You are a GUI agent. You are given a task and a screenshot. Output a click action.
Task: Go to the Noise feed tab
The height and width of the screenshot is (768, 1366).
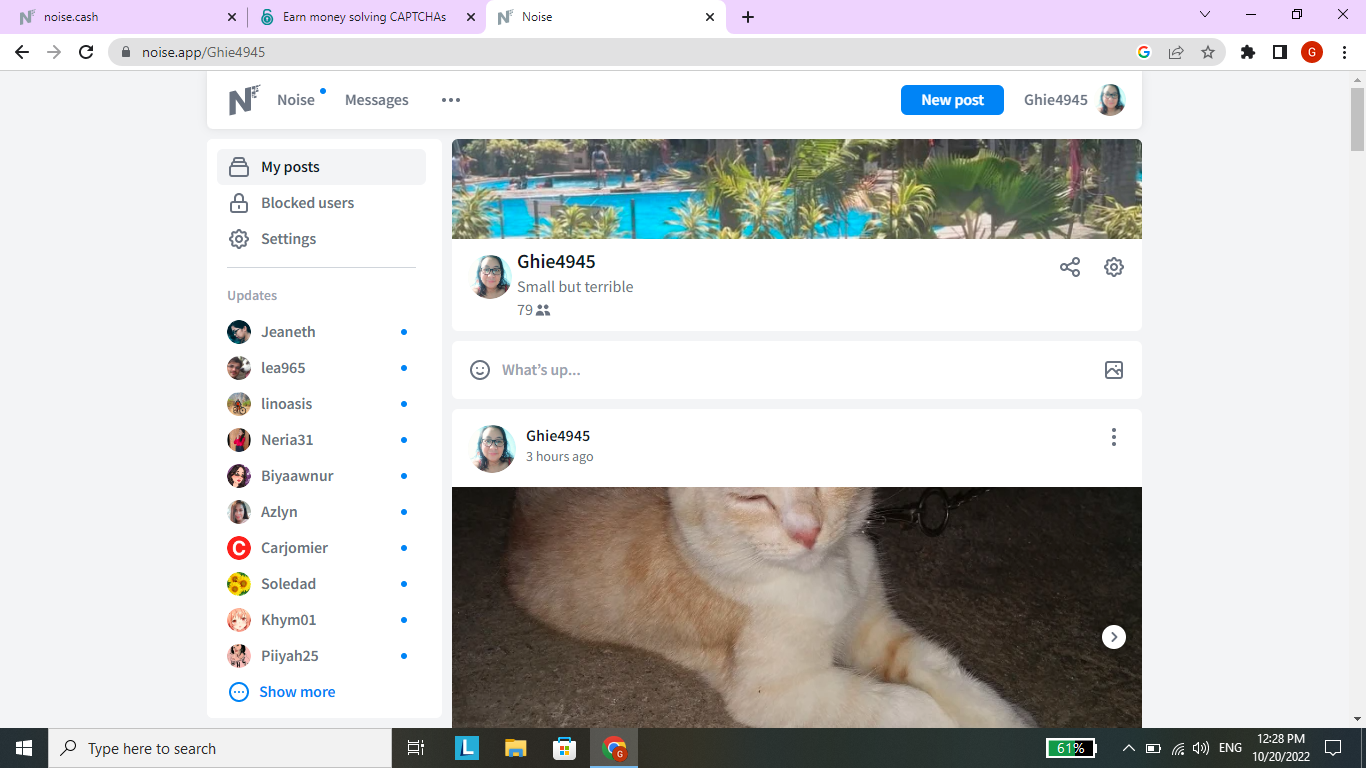pos(296,100)
